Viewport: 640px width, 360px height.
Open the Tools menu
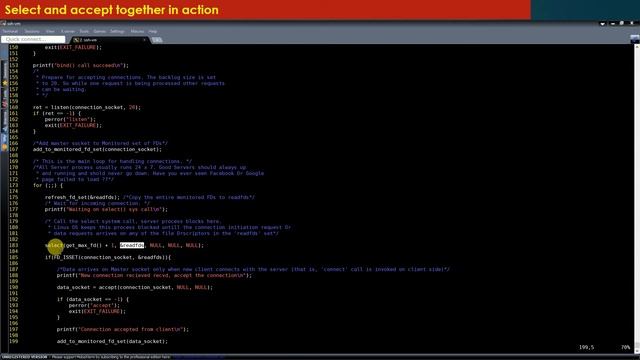(84, 31)
